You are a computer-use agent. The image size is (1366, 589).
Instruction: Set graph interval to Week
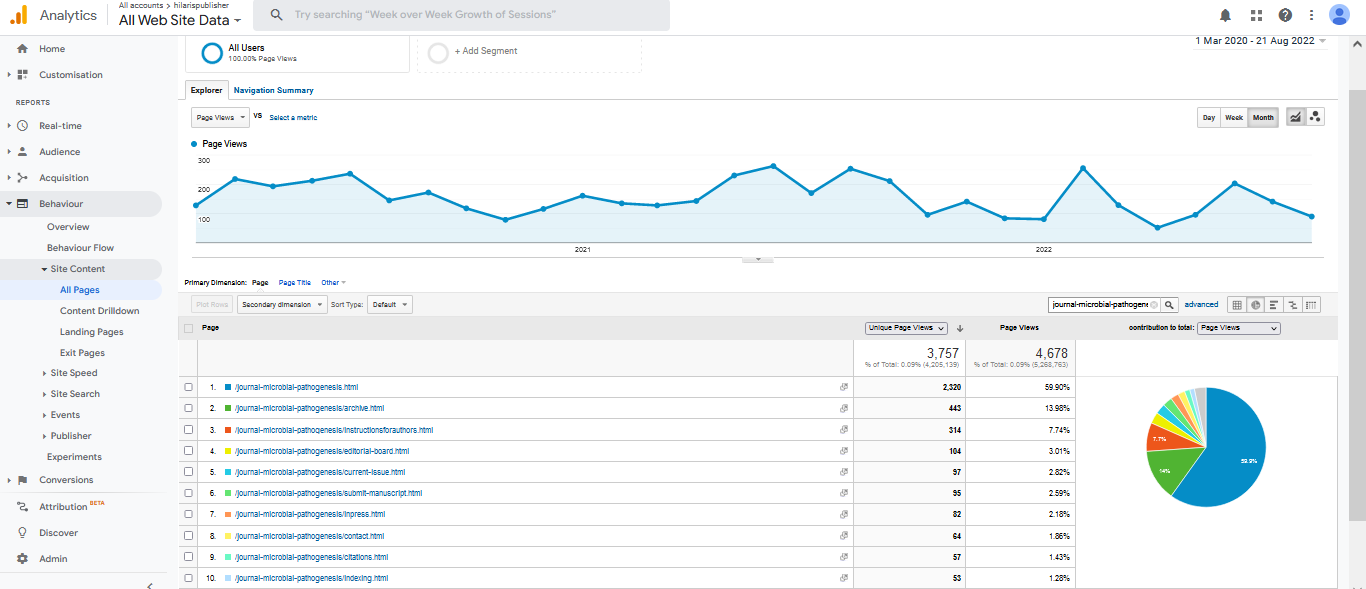[1234, 117]
